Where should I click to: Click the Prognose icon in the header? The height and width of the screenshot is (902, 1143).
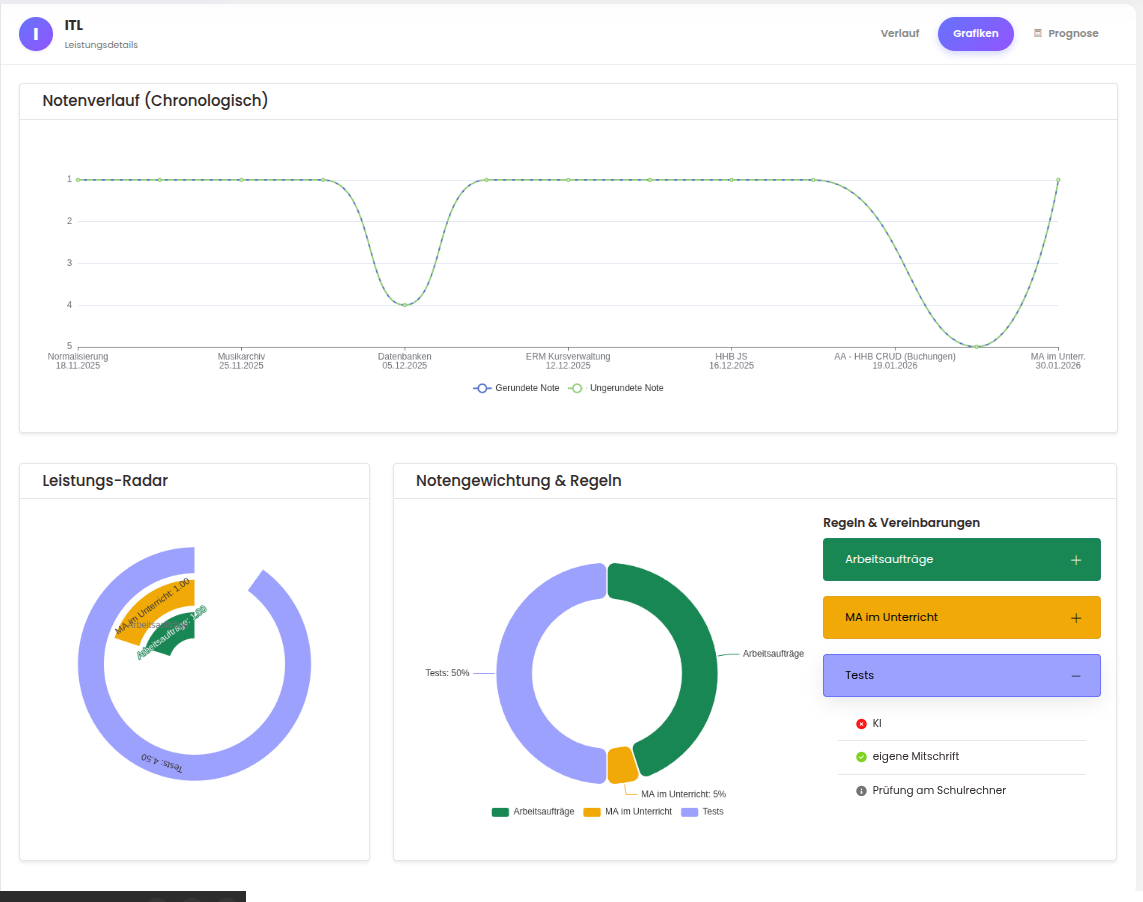[x=1038, y=32]
